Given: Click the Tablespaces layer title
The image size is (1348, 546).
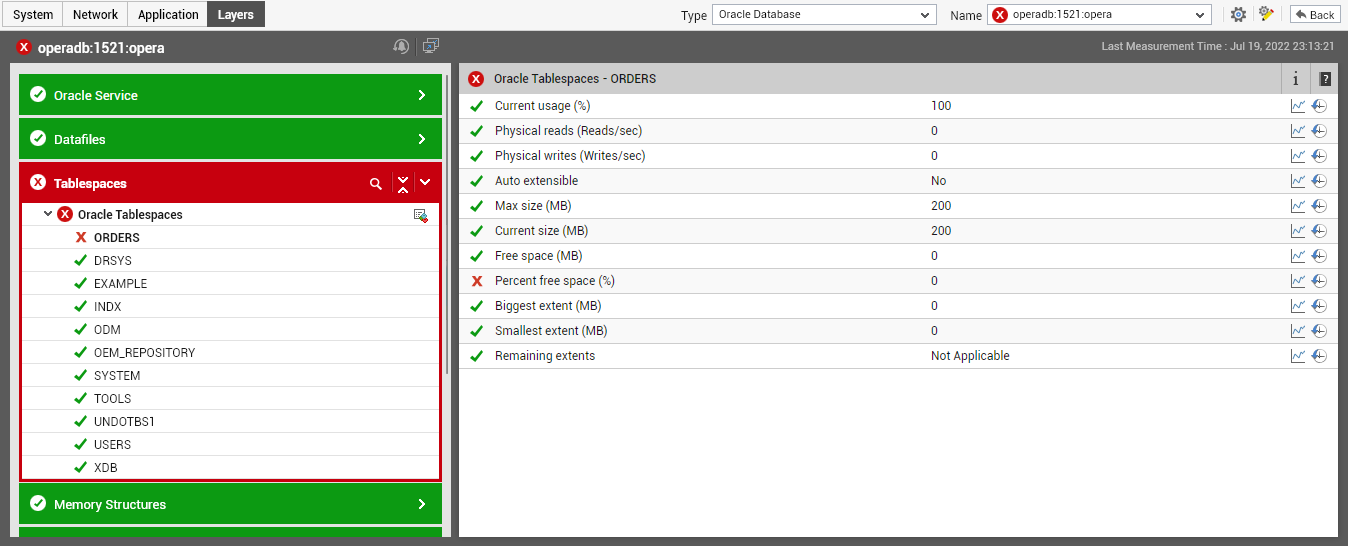Looking at the screenshot, I should tap(90, 184).
